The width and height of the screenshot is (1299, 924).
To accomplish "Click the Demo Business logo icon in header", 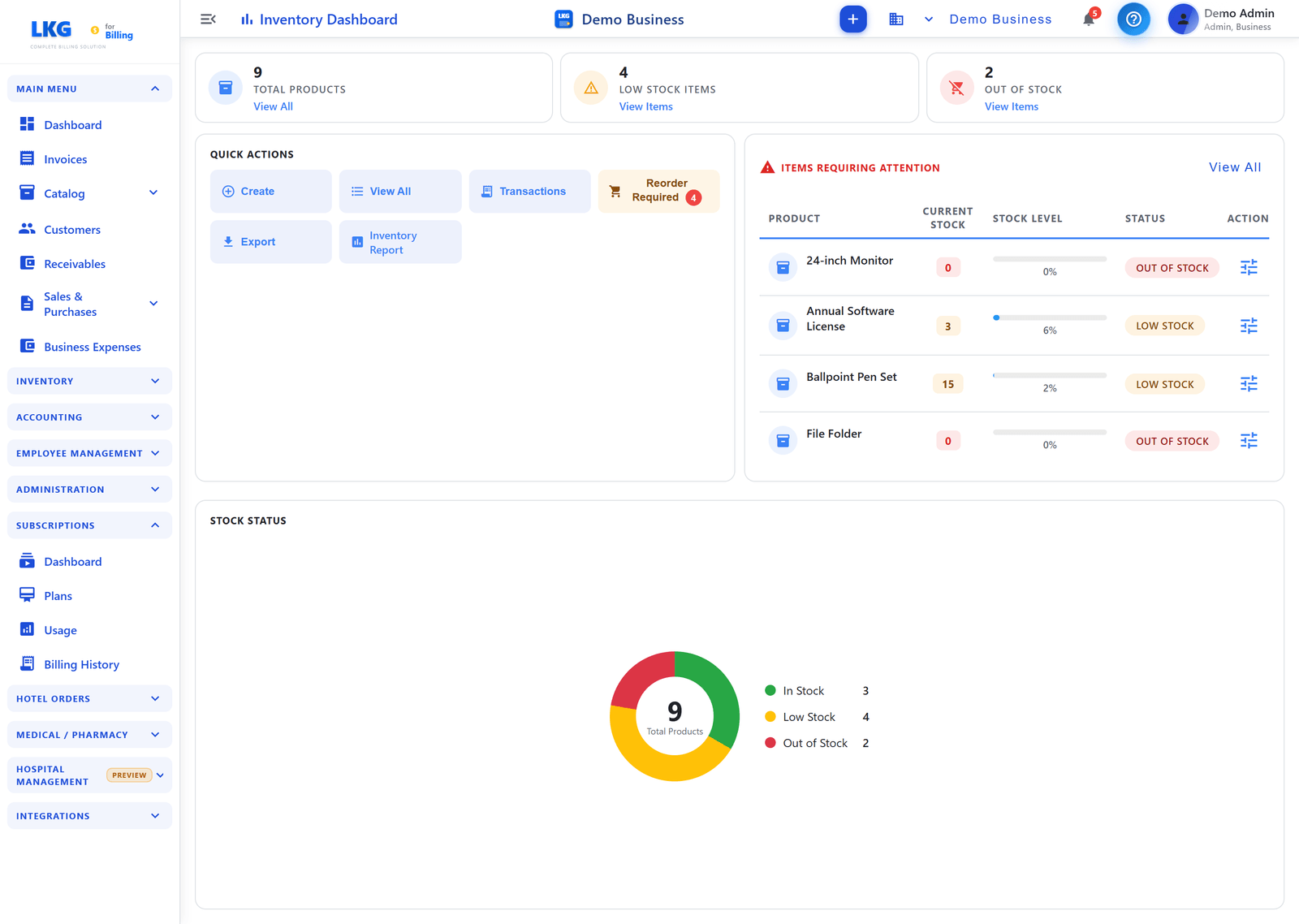I will pyautogui.click(x=563, y=19).
